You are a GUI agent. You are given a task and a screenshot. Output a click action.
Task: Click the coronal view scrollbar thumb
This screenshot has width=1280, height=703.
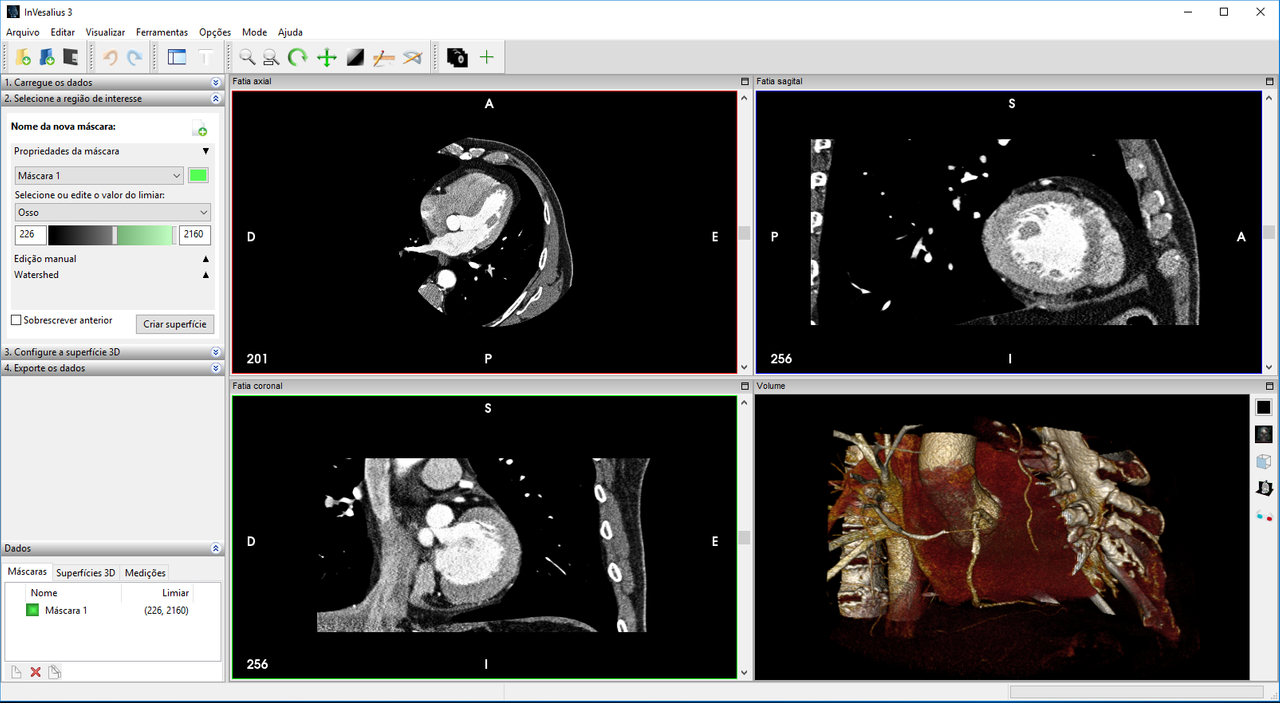744,538
